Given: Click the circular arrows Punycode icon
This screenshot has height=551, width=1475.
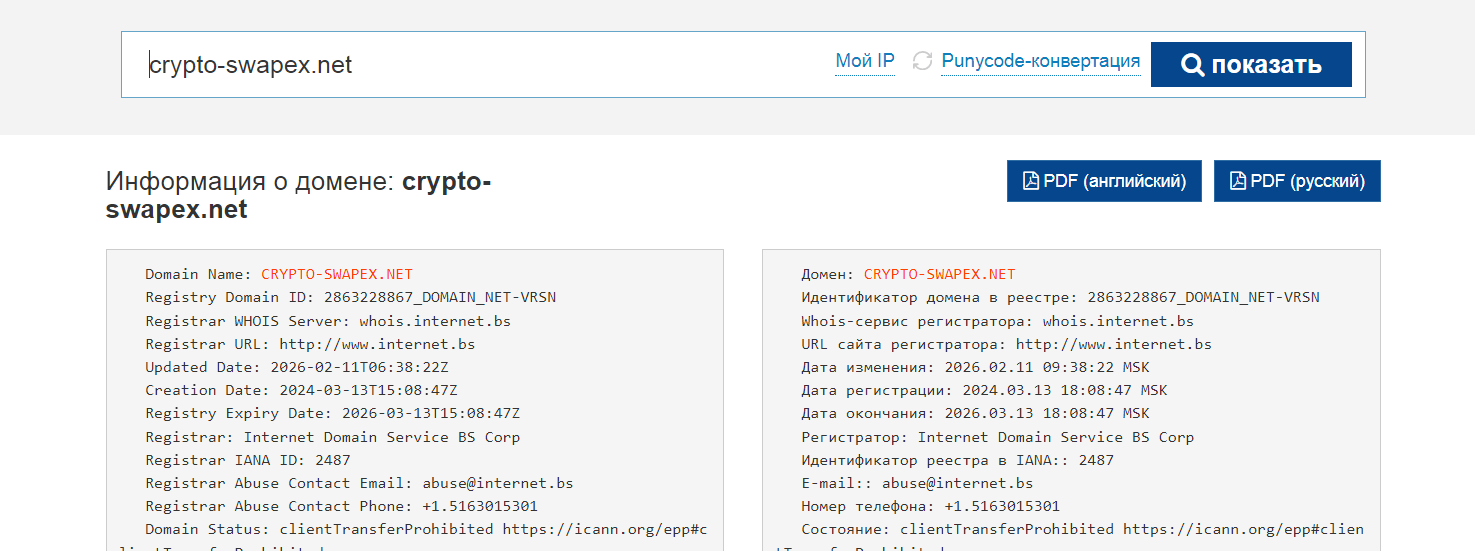Looking at the screenshot, I should 922,62.
